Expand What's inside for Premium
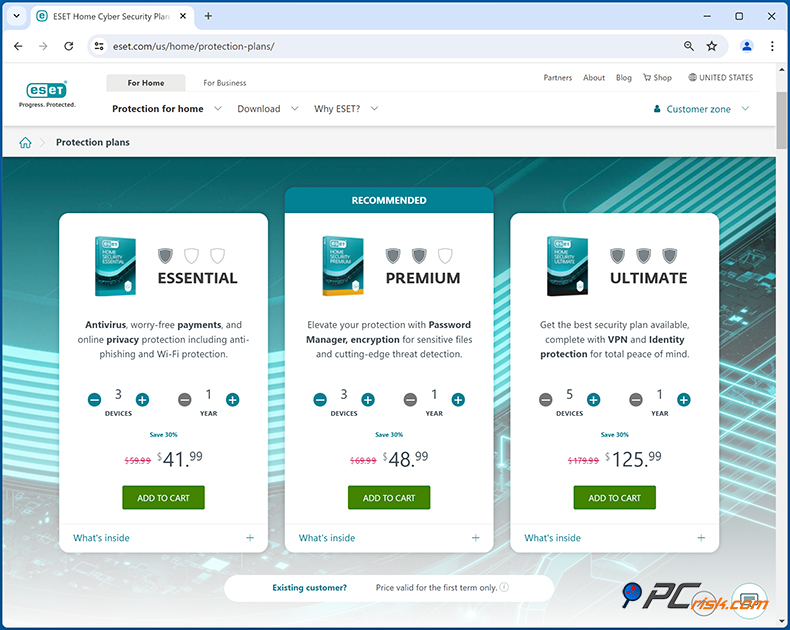 tap(389, 538)
